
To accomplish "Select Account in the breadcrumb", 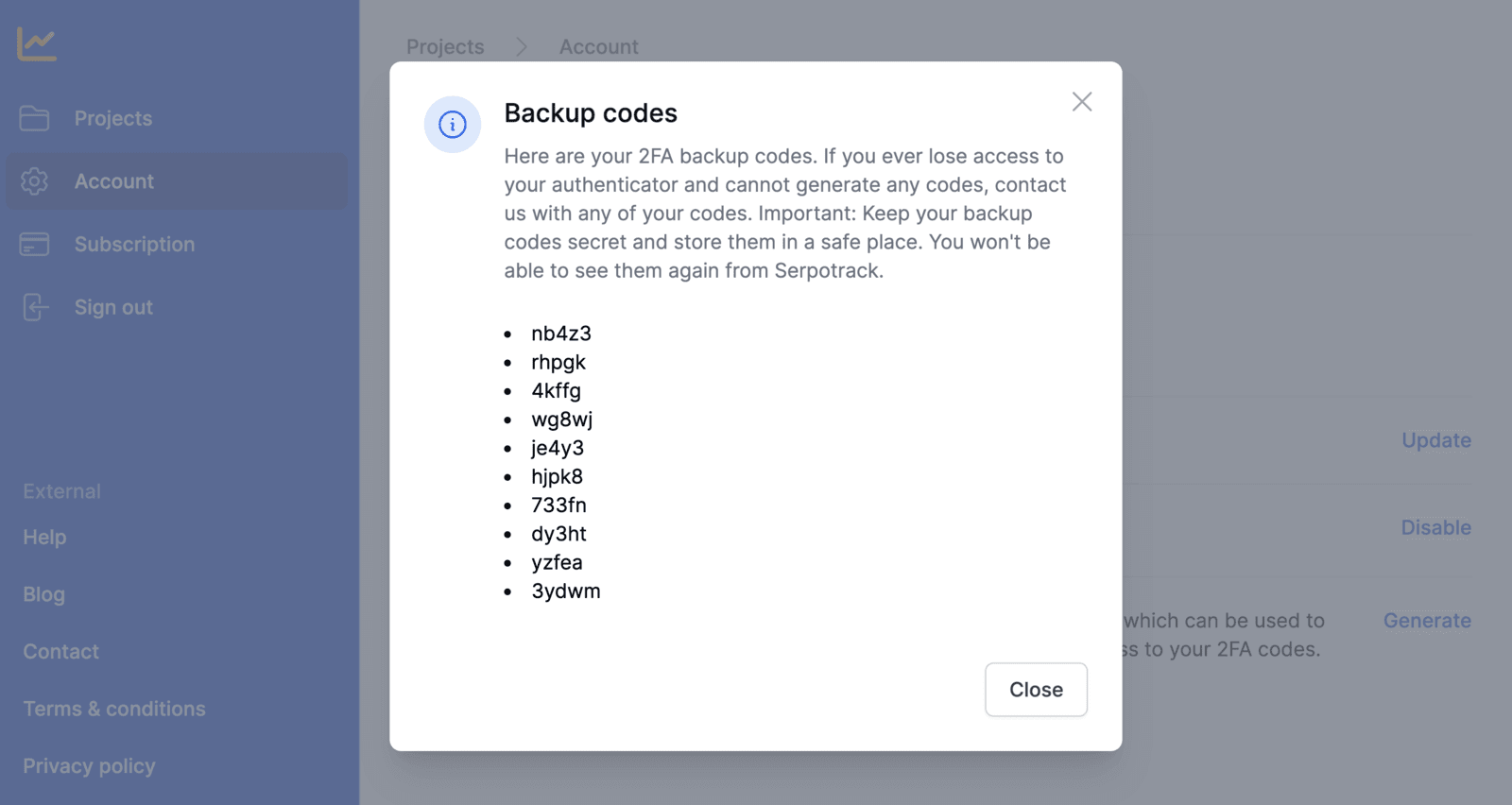I will 598,46.
